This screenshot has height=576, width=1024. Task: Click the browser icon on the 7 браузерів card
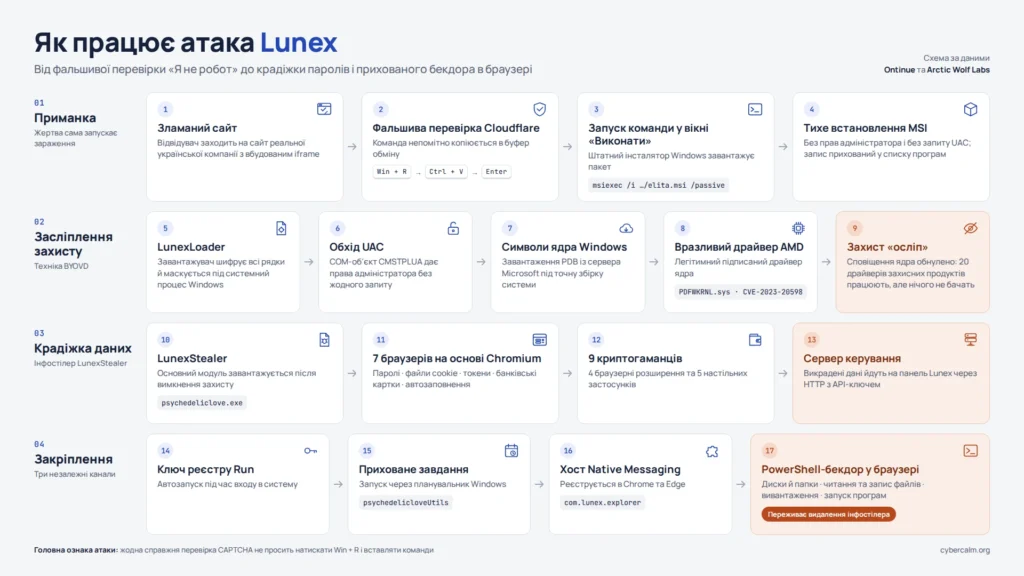pos(539,340)
